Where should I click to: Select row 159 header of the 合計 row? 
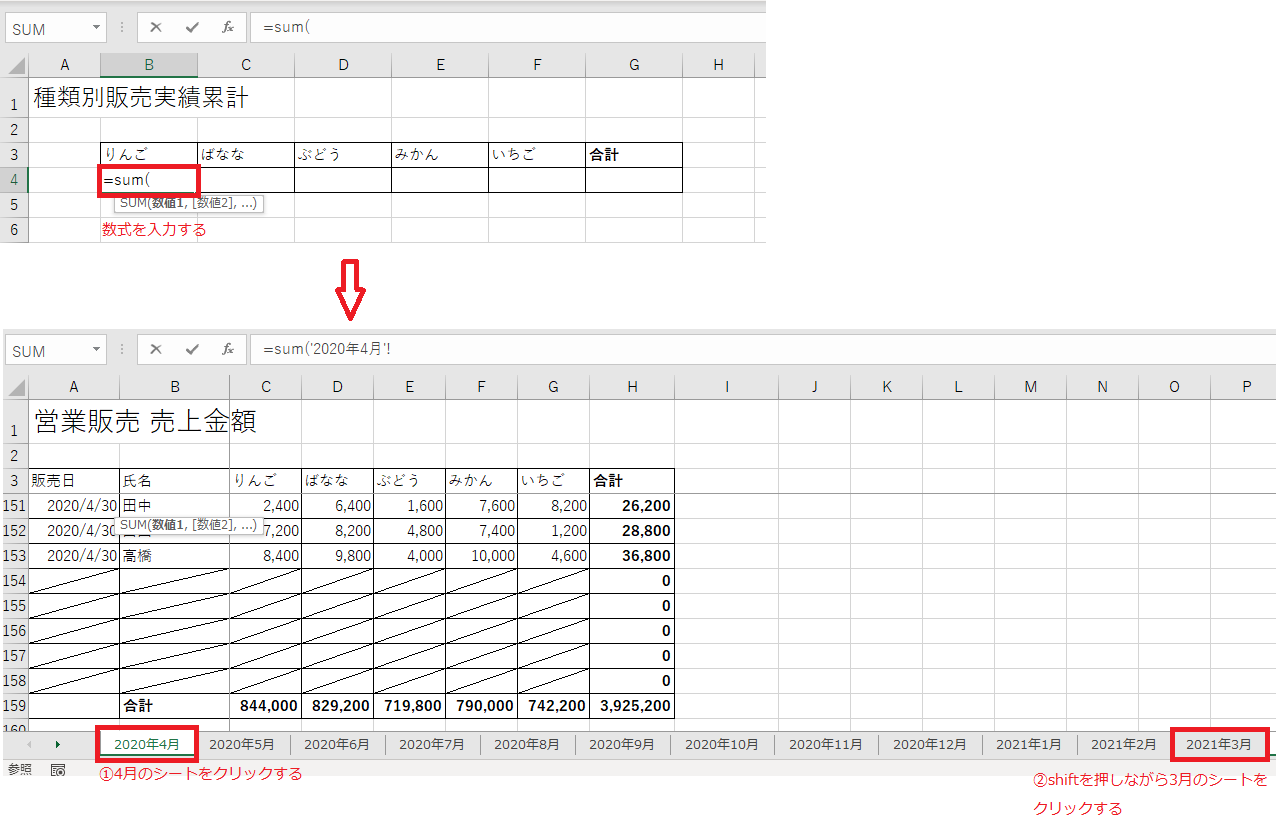pos(15,706)
